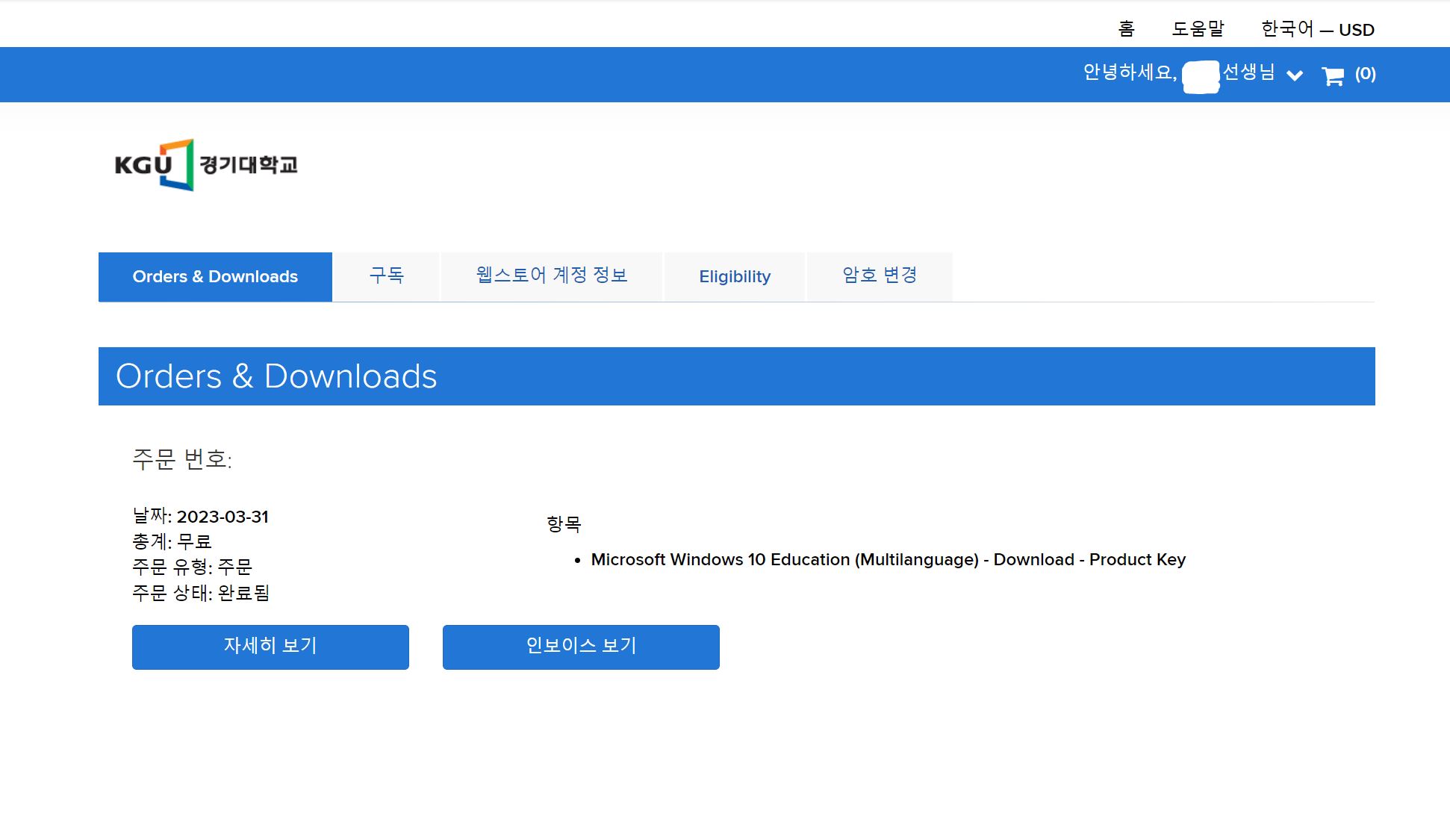
Task: Open the 웹스토어 계정 정보 tab
Action: (x=552, y=276)
